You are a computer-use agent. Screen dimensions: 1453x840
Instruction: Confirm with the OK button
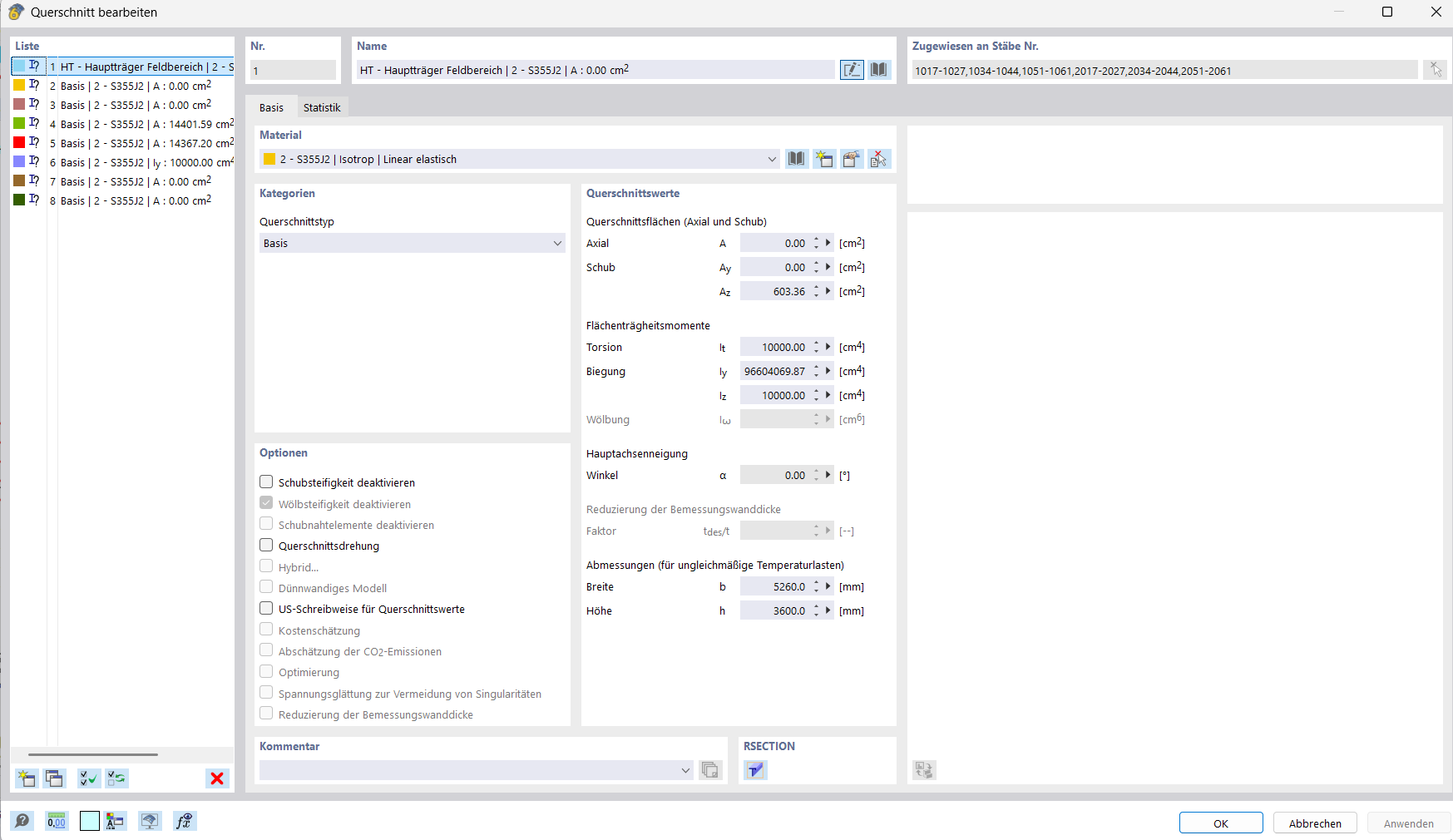coord(1221,823)
